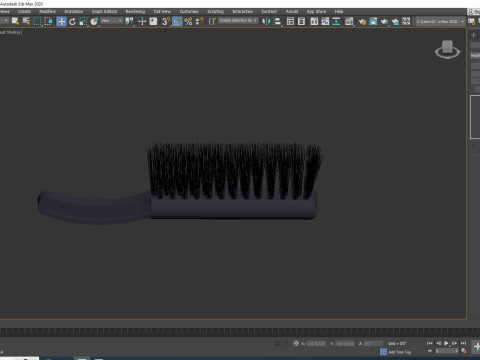Play the animation
This screenshot has width=480, height=360.
tap(447, 343)
